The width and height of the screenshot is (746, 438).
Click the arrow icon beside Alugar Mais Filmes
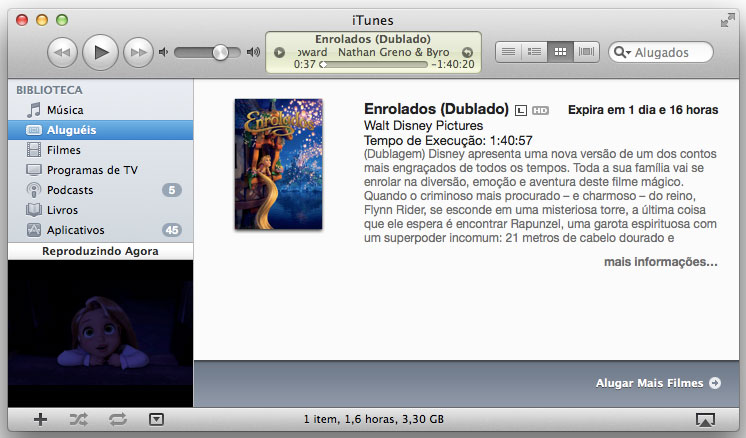[x=715, y=383]
